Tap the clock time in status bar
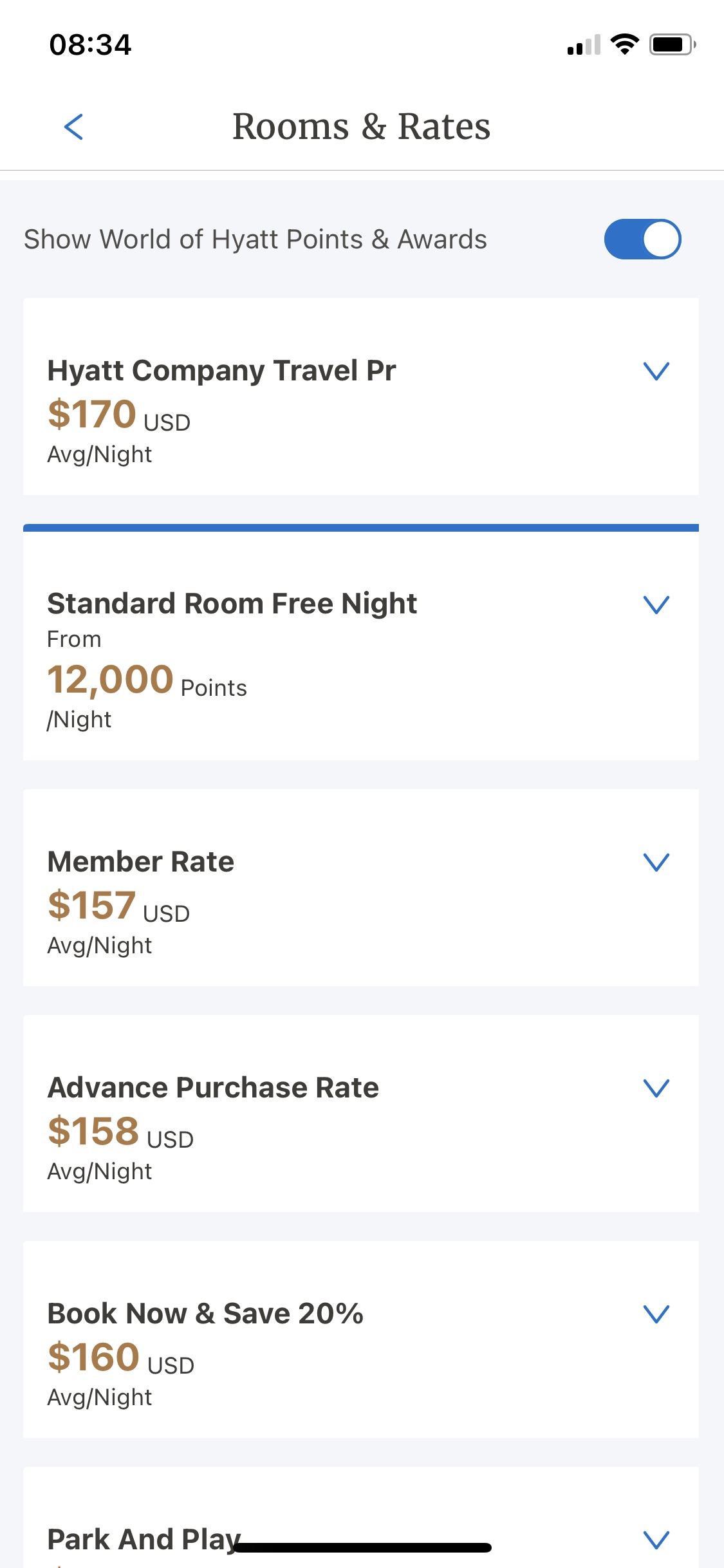Image resolution: width=724 pixels, height=1568 pixels. click(90, 45)
